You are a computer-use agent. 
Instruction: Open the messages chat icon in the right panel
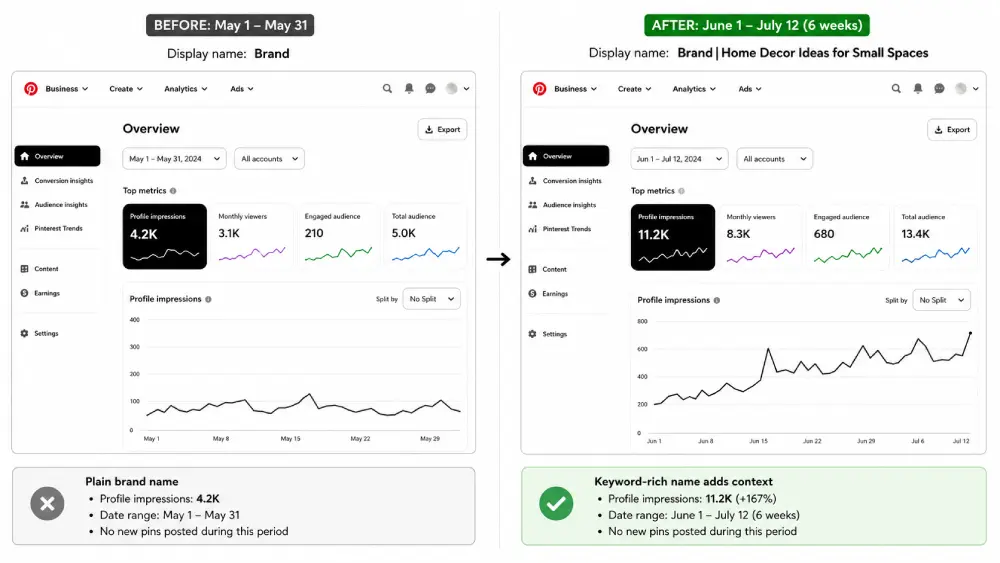click(939, 89)
